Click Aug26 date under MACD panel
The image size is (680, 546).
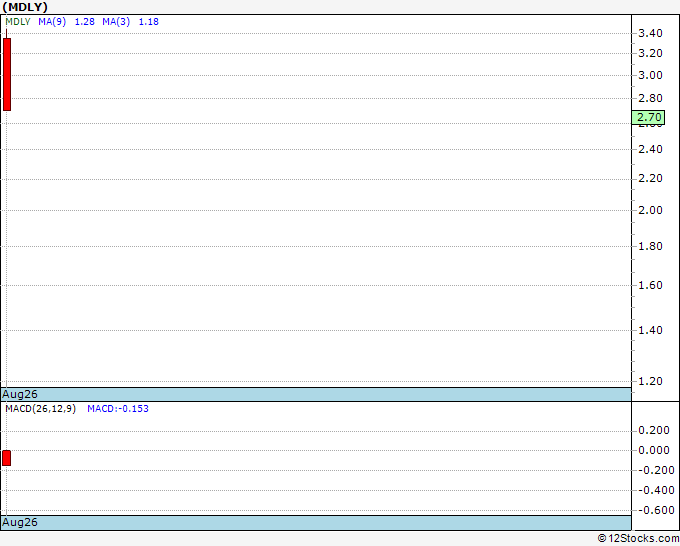click(x=20, y=522)
